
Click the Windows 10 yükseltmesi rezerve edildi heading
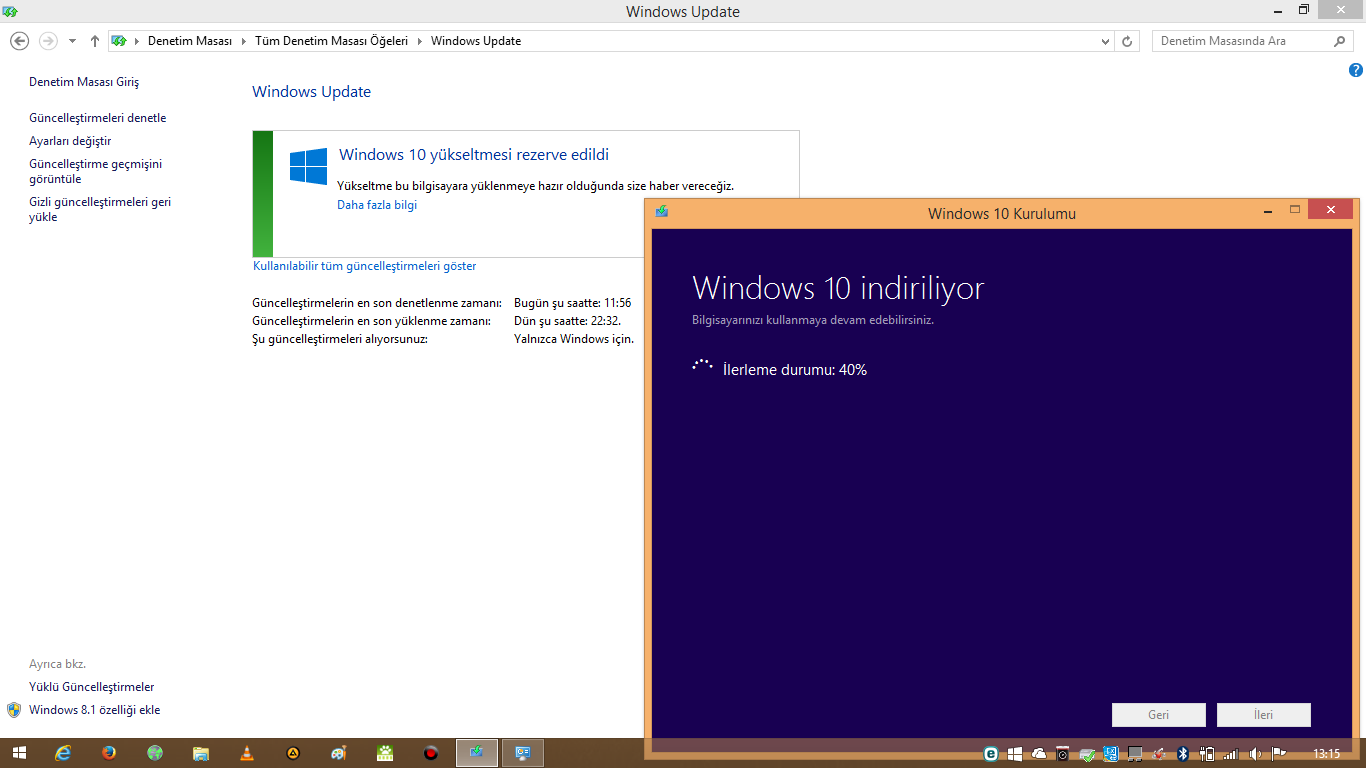pos(474,154)
